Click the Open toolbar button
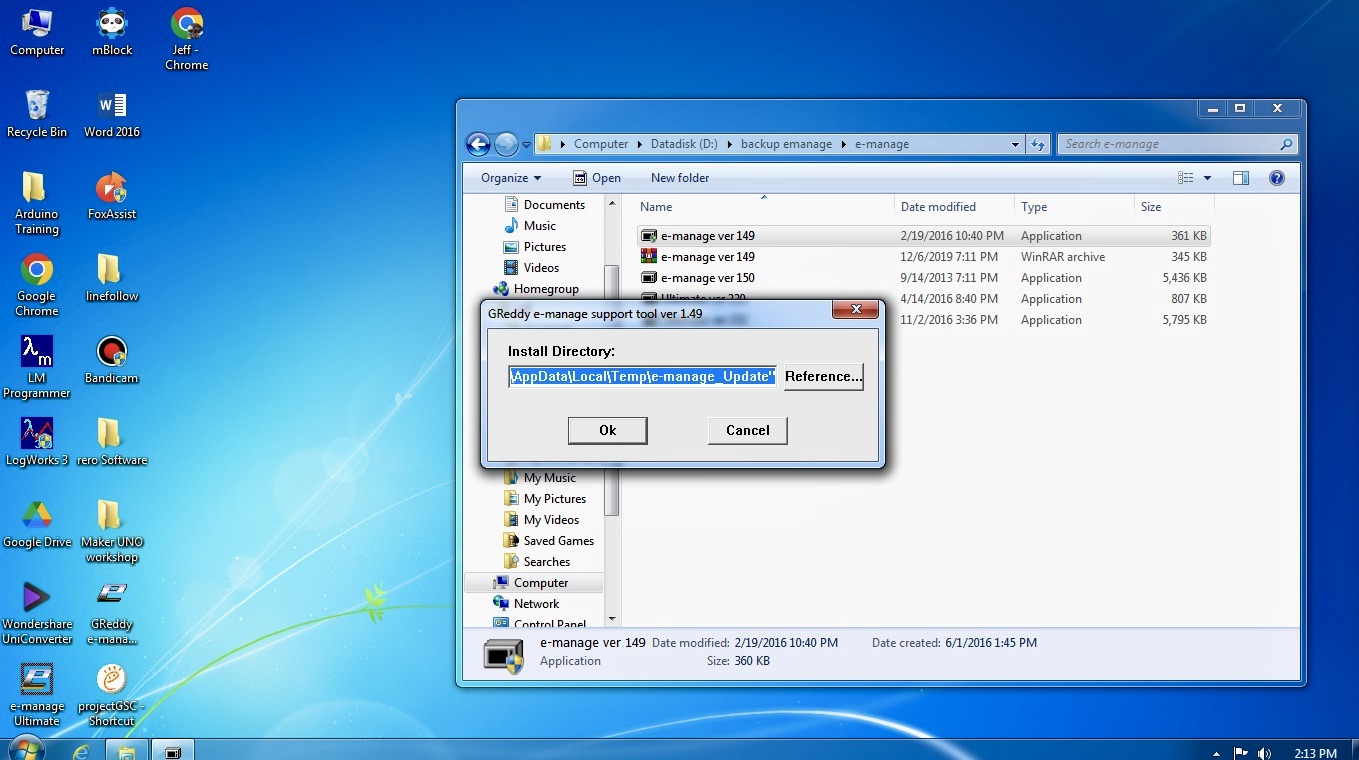This screenshot has width=1359, height=760. click(x=597, y=178)
